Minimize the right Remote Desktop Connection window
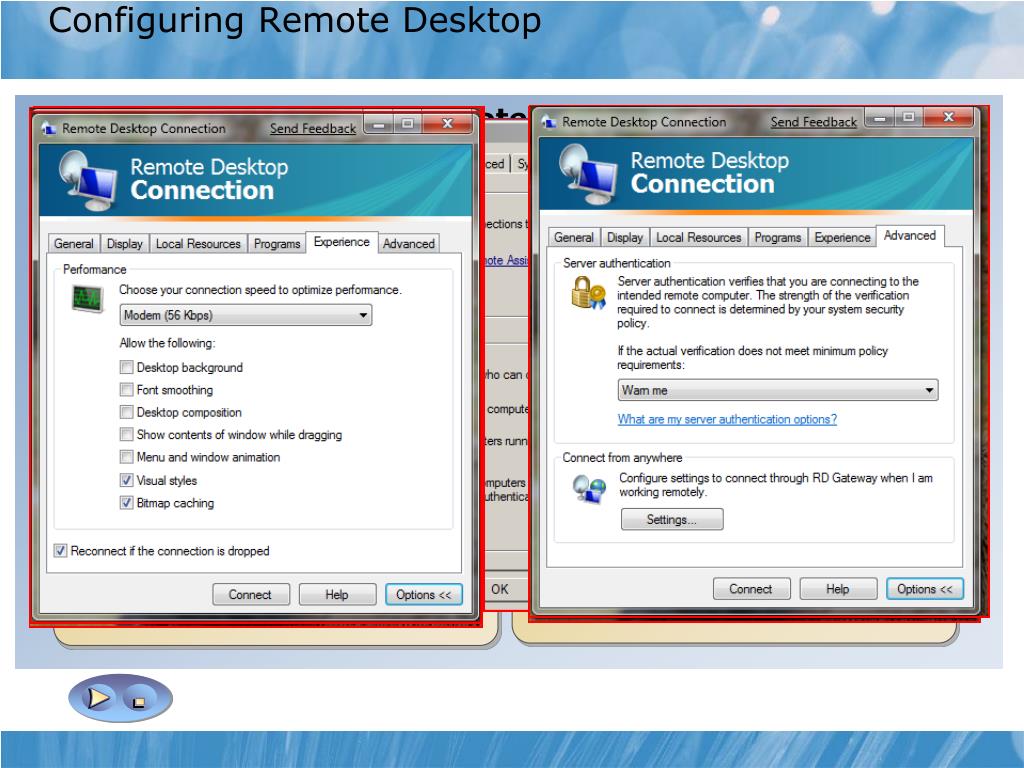The width and height of the screenshot is (1024, 768). pos(880,118)
